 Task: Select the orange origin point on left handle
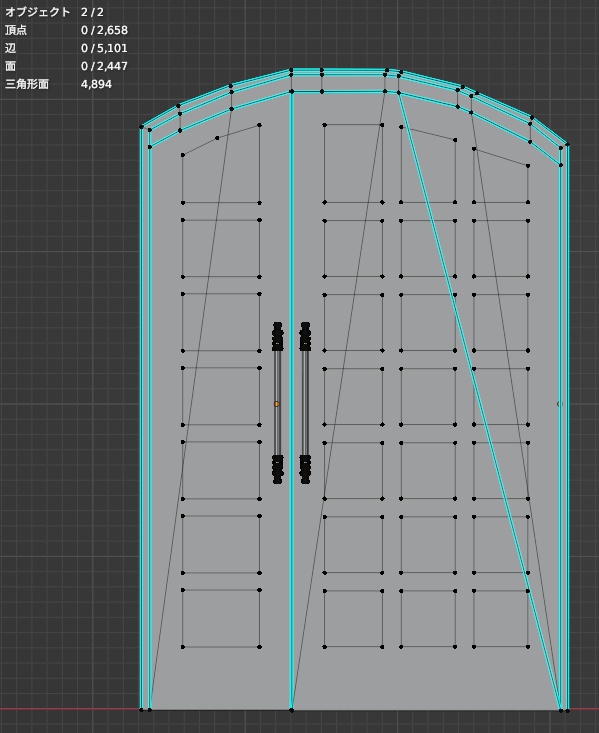point(277,404)
